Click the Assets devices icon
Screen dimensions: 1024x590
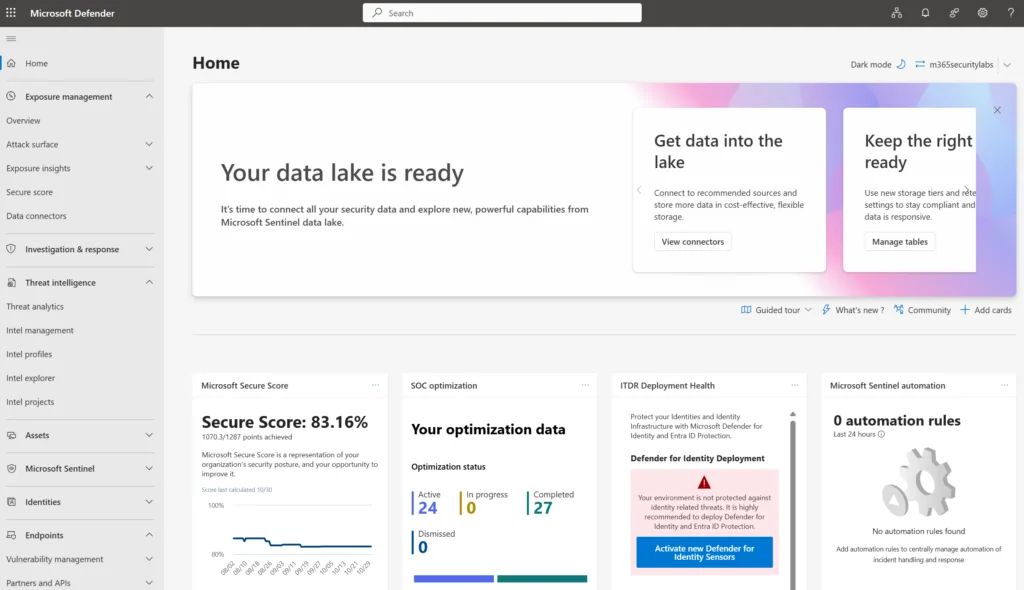pos(11,435)
